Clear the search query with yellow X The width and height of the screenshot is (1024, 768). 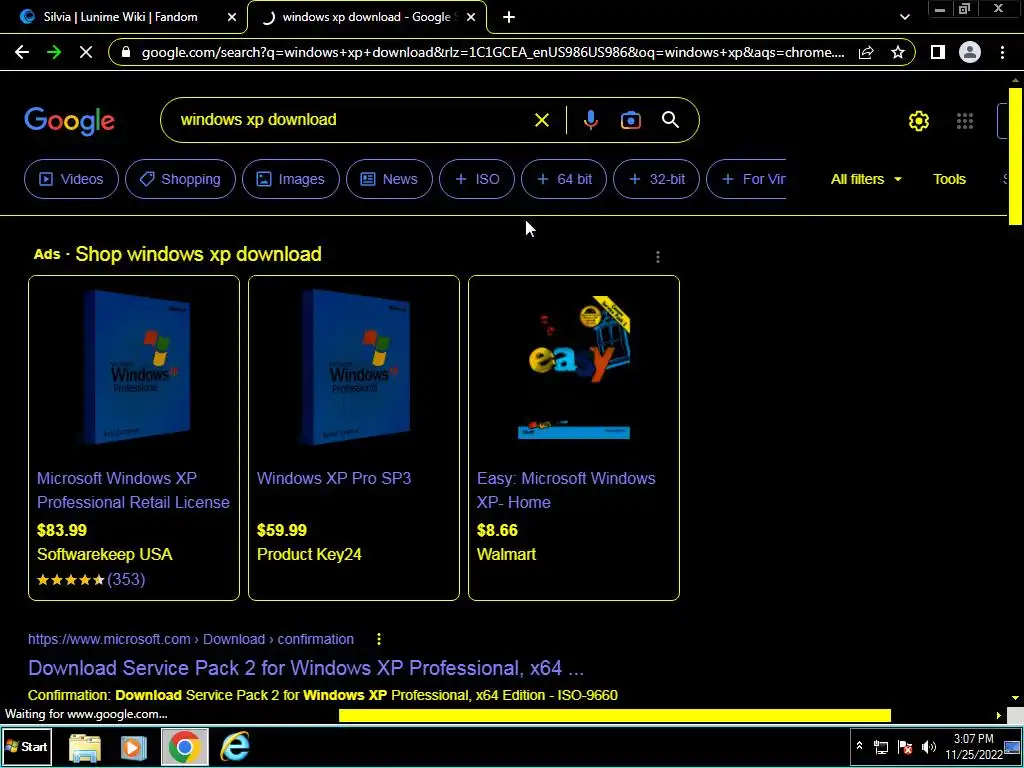pos(541,120)
